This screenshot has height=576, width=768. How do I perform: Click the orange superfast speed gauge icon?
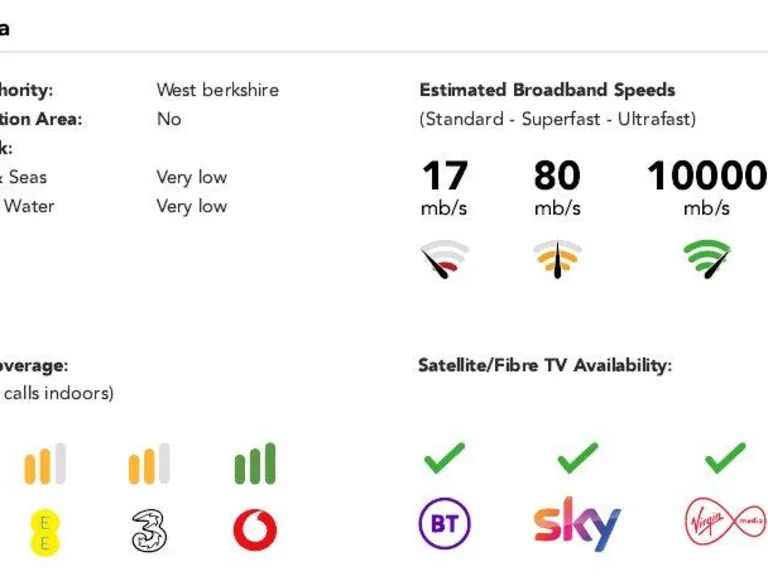coord(557,259)
